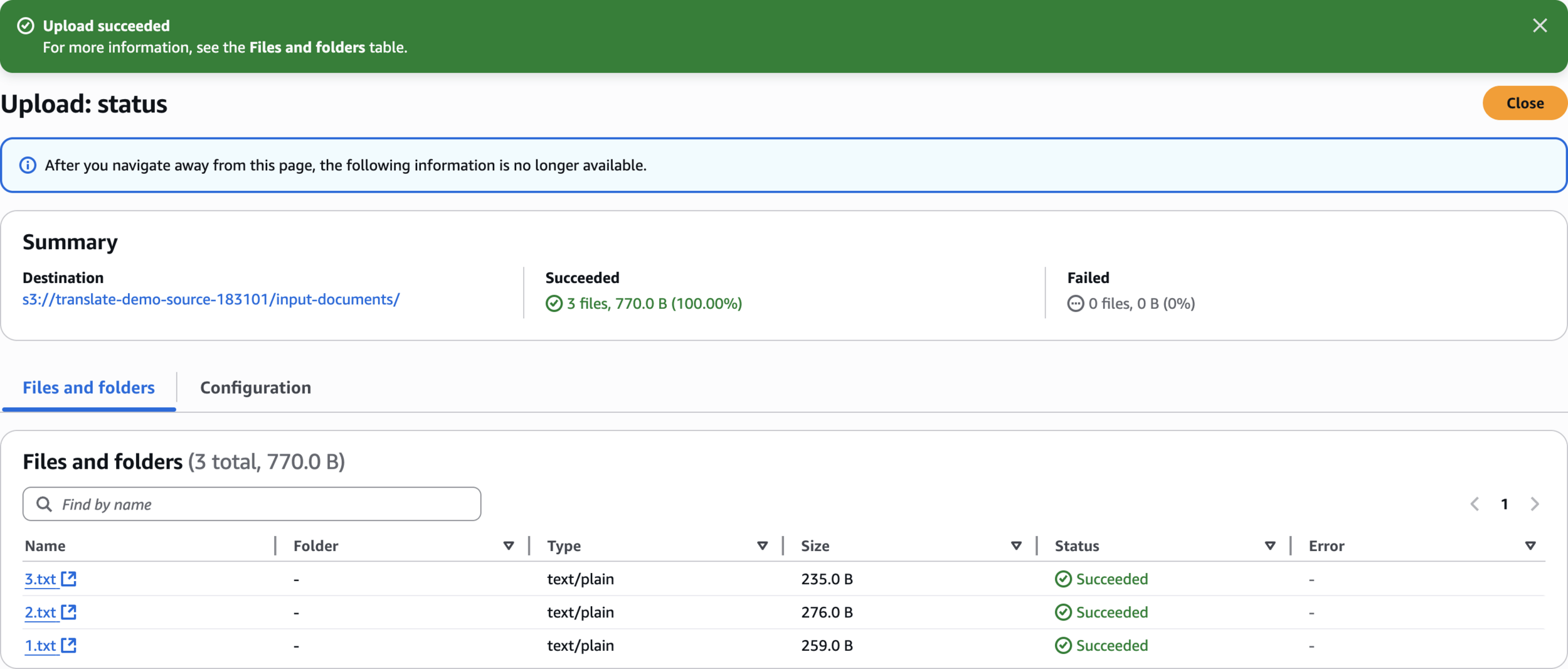Viewport: 1568px width, 669px height.
Task: Click text/plain type in 2.txt row
Action: [x=580, y=613]
